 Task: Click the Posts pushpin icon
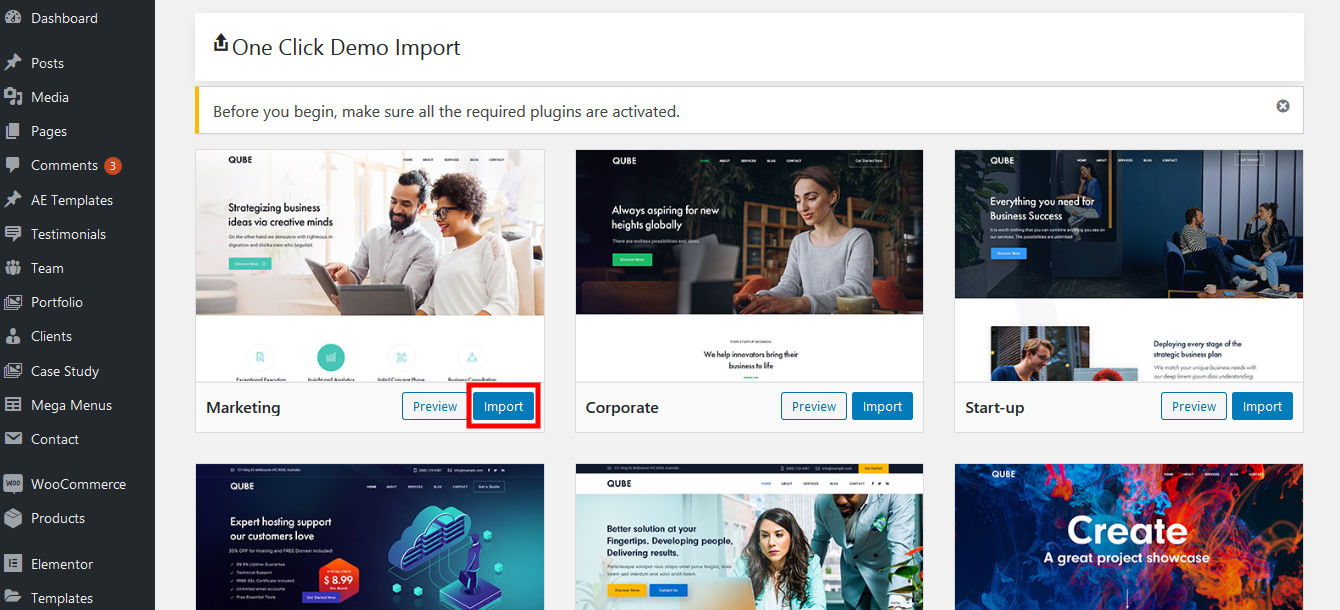coord(13,63)
